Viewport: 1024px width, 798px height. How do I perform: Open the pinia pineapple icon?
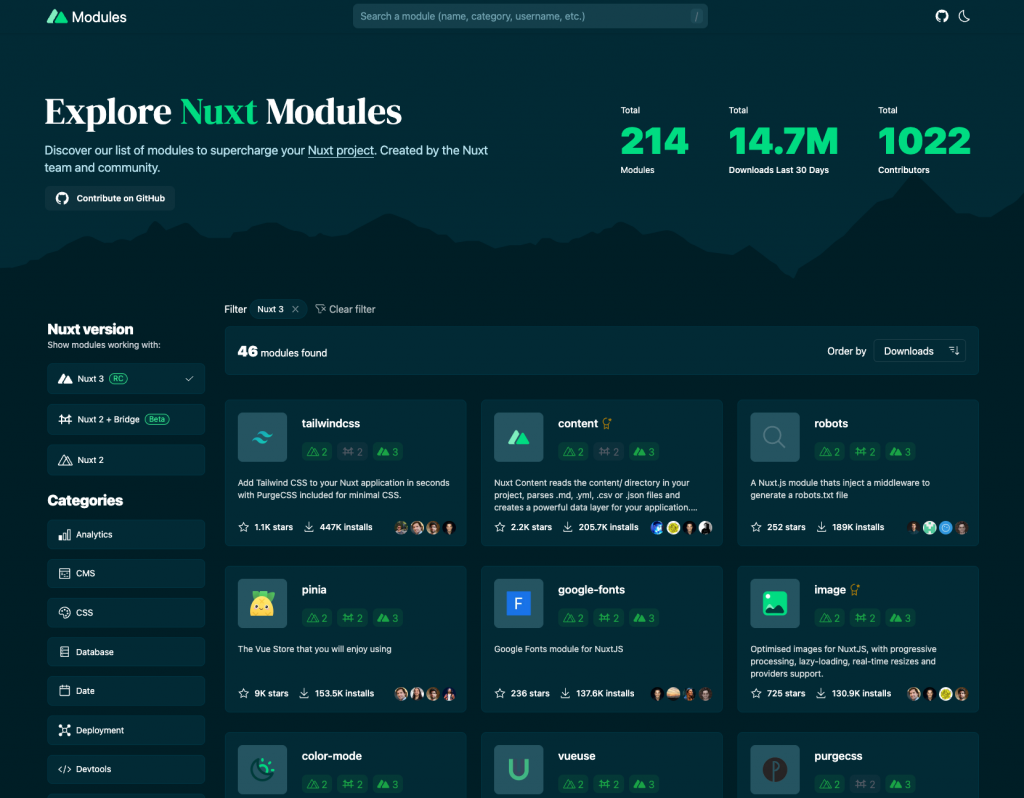(263, 603)
